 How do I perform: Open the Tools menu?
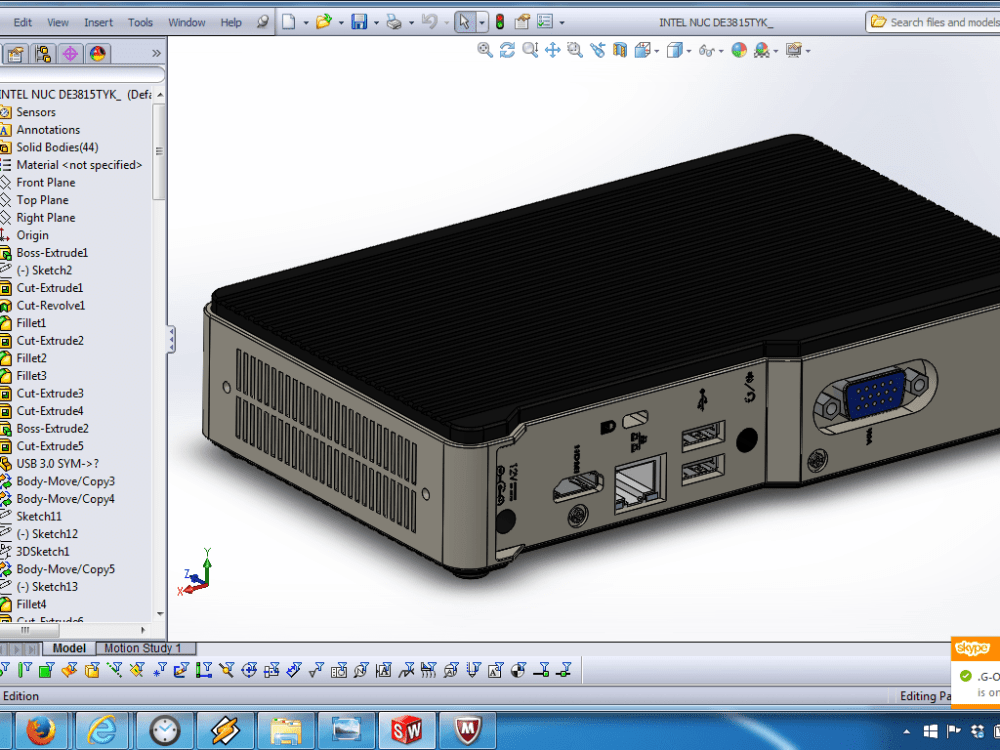[140, 22]
